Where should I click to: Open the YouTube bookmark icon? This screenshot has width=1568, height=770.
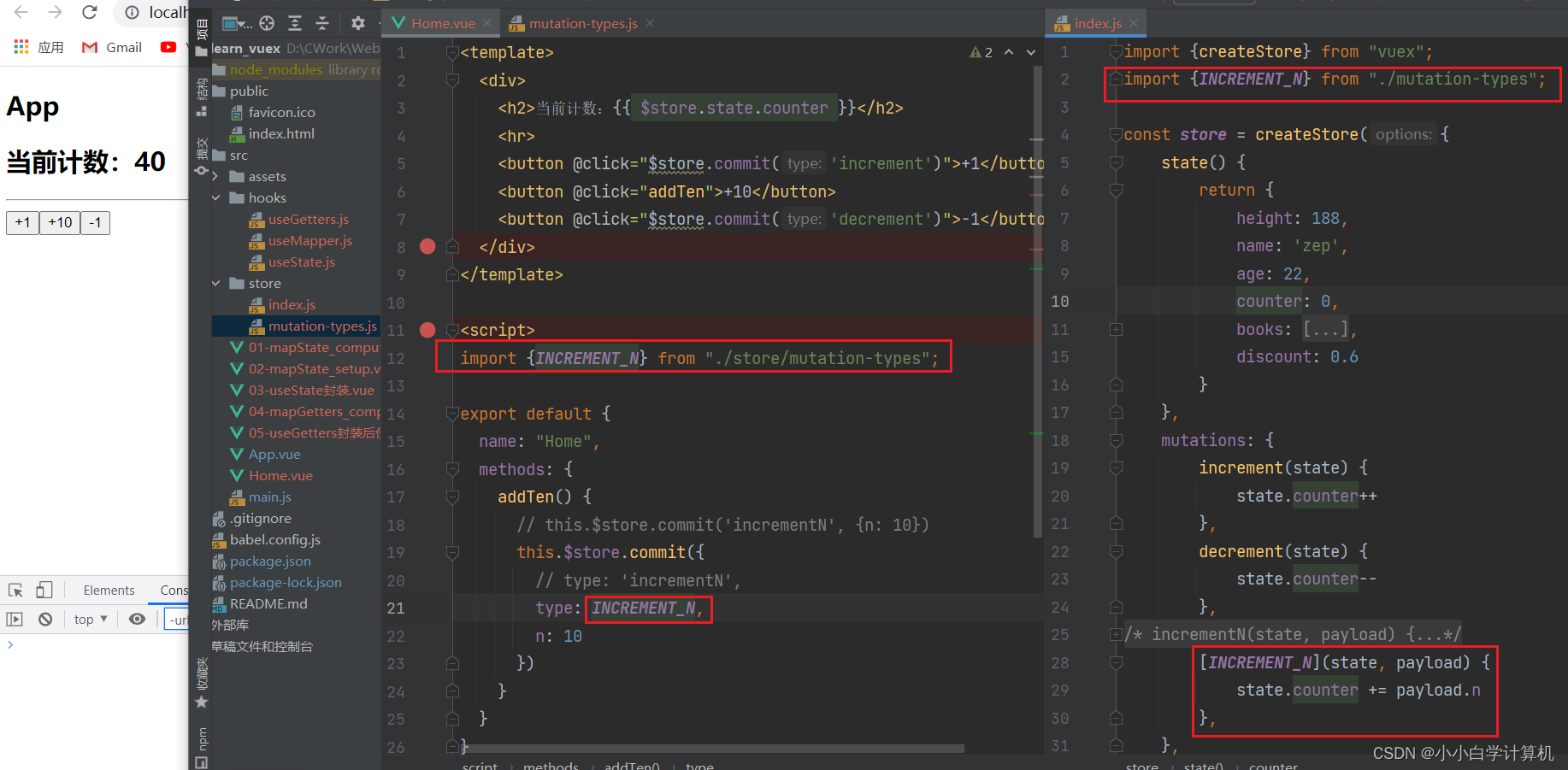168,47
